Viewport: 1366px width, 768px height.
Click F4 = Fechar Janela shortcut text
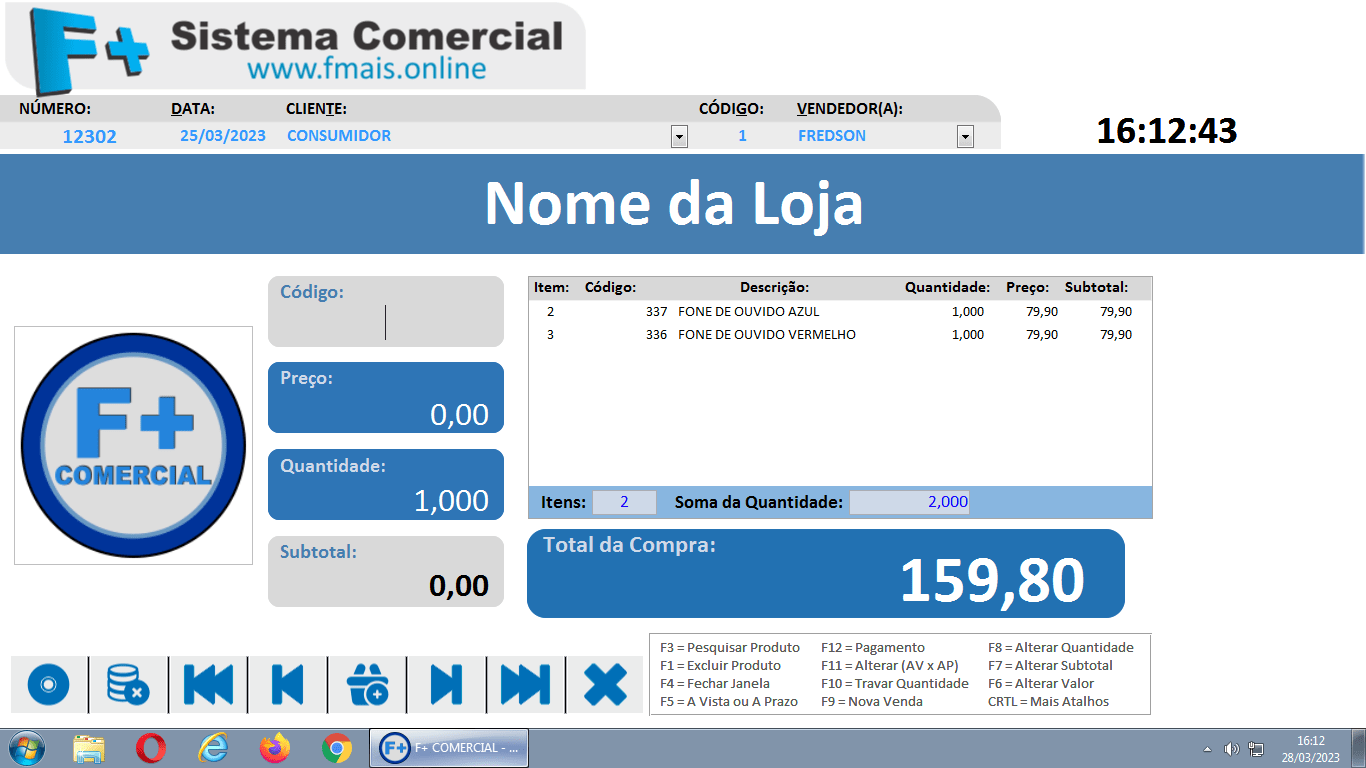715,684
